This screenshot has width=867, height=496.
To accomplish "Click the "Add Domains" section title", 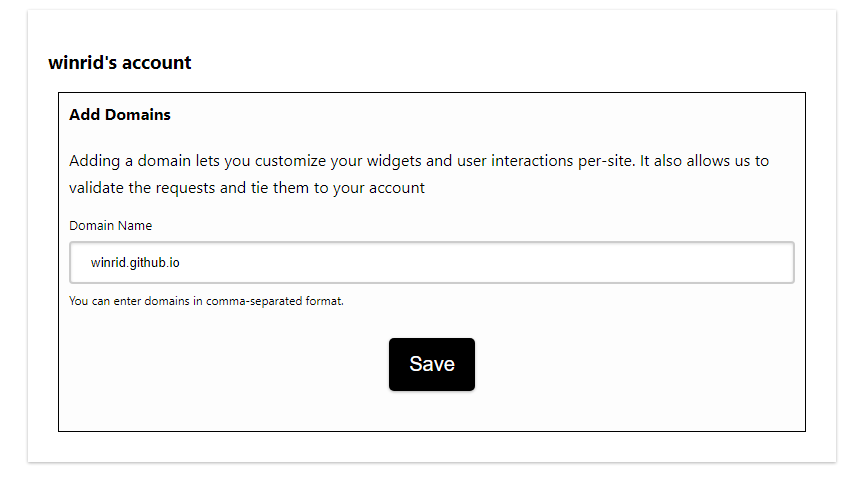I will pyautogui.click(x=120, y=115).
